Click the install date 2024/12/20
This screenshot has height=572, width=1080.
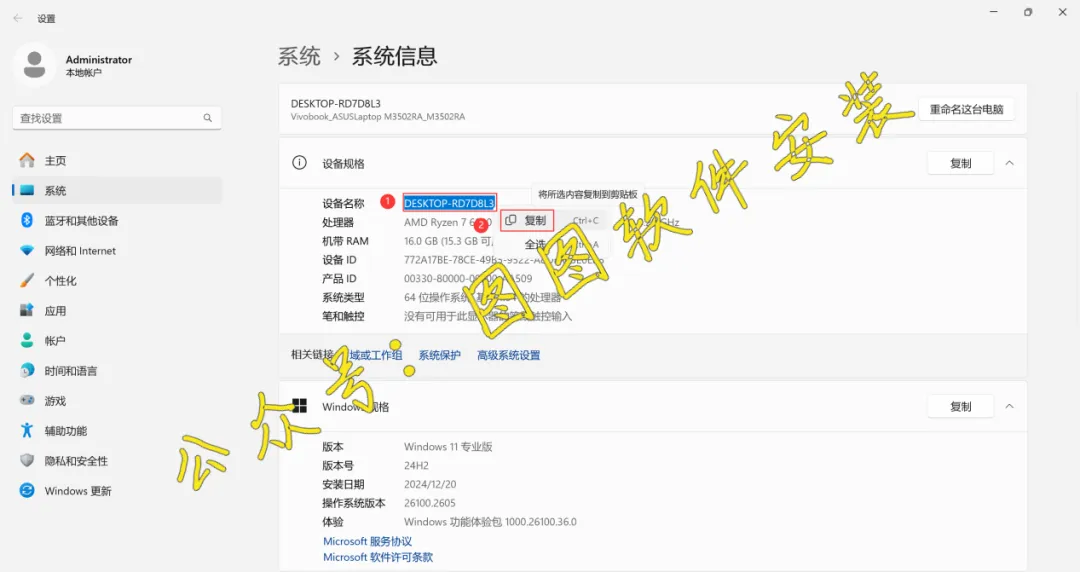[x=430, y=484]
